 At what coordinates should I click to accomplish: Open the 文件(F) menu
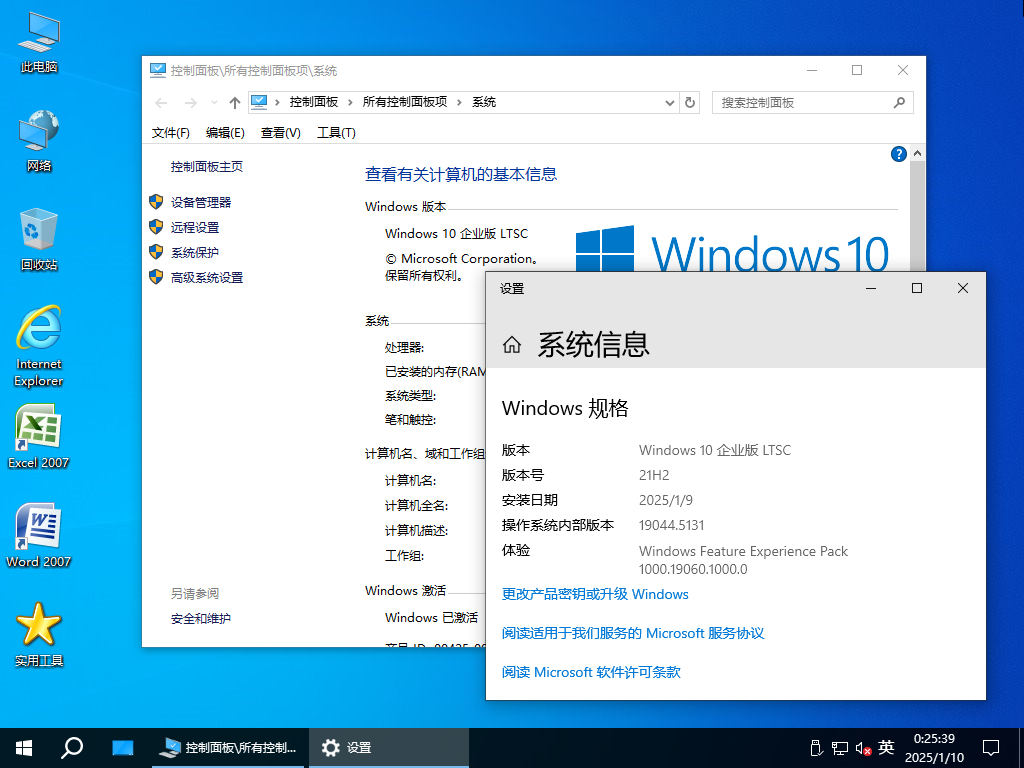click(170, 133)
